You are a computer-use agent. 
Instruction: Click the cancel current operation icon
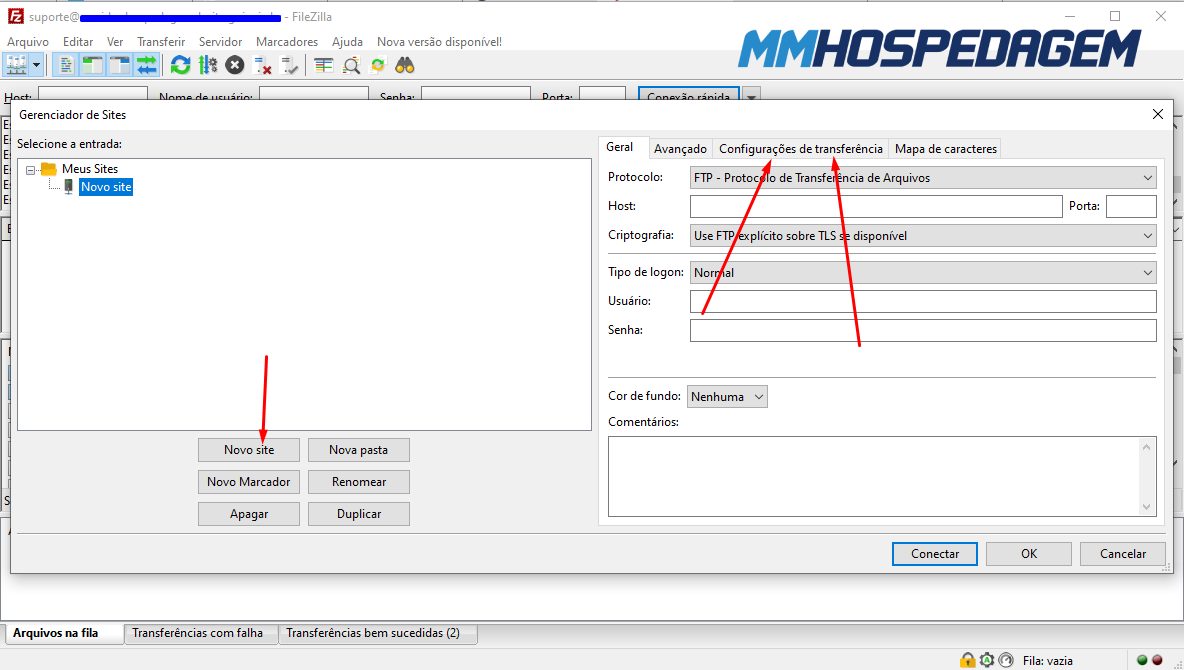point(235,66)
